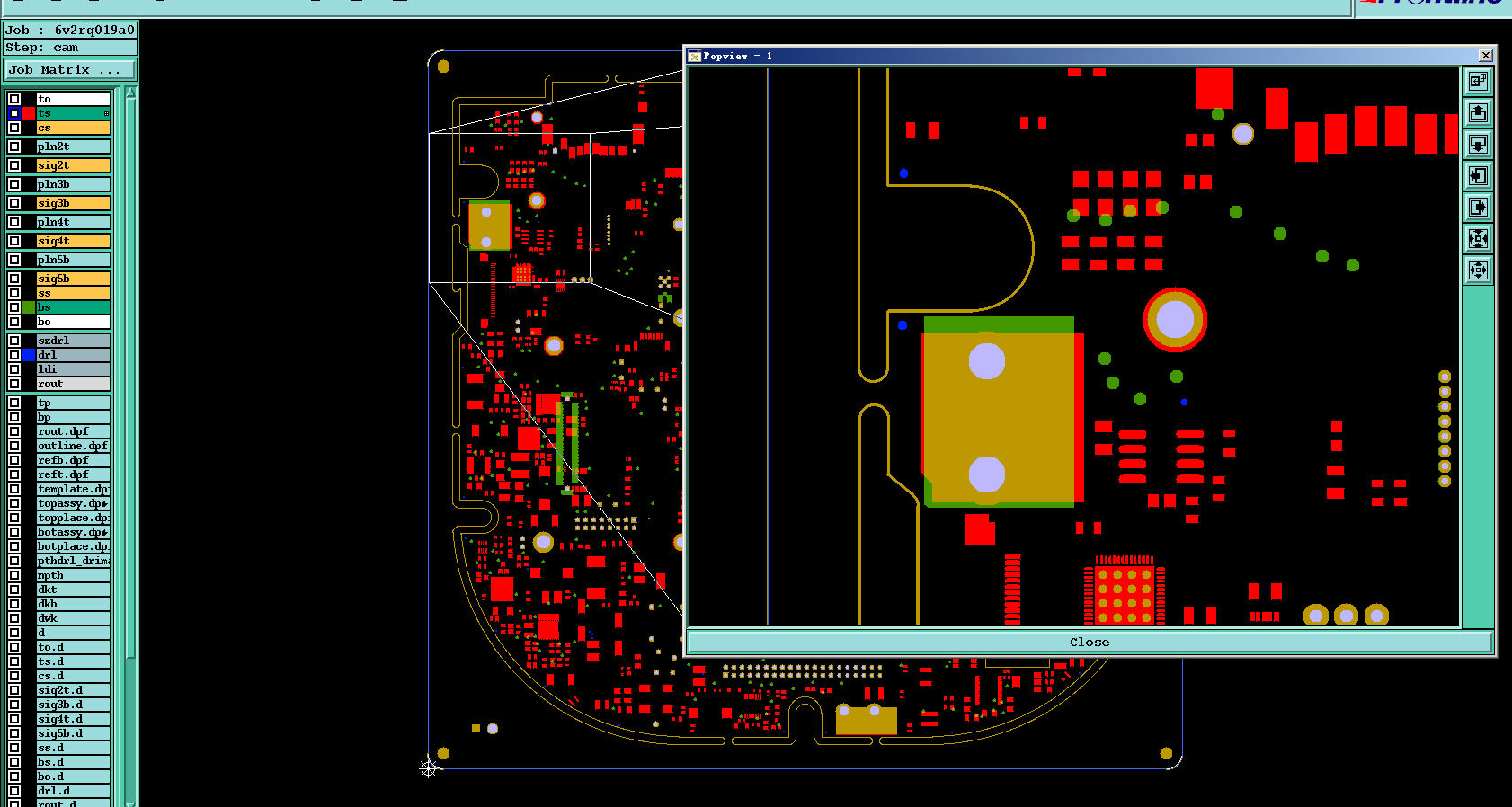
Task: Select the bo layer row
Action: pos(73,322)
